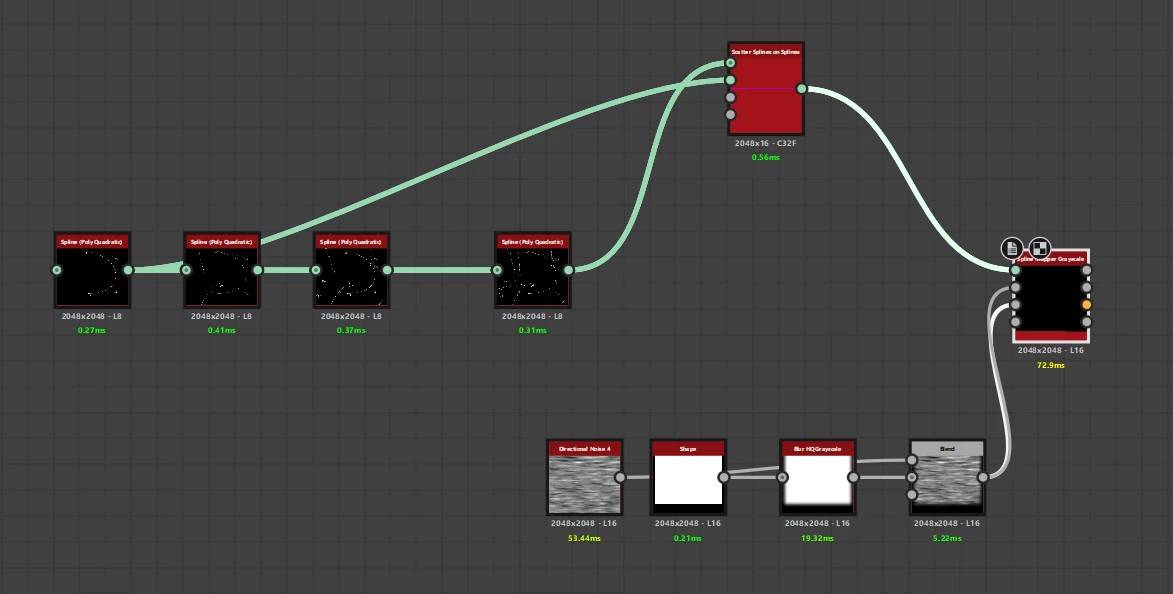Click the output port of the 0.41ms Spline node
The height and width of the screenshot is (594, 1173).
click(x=258, y=270)
